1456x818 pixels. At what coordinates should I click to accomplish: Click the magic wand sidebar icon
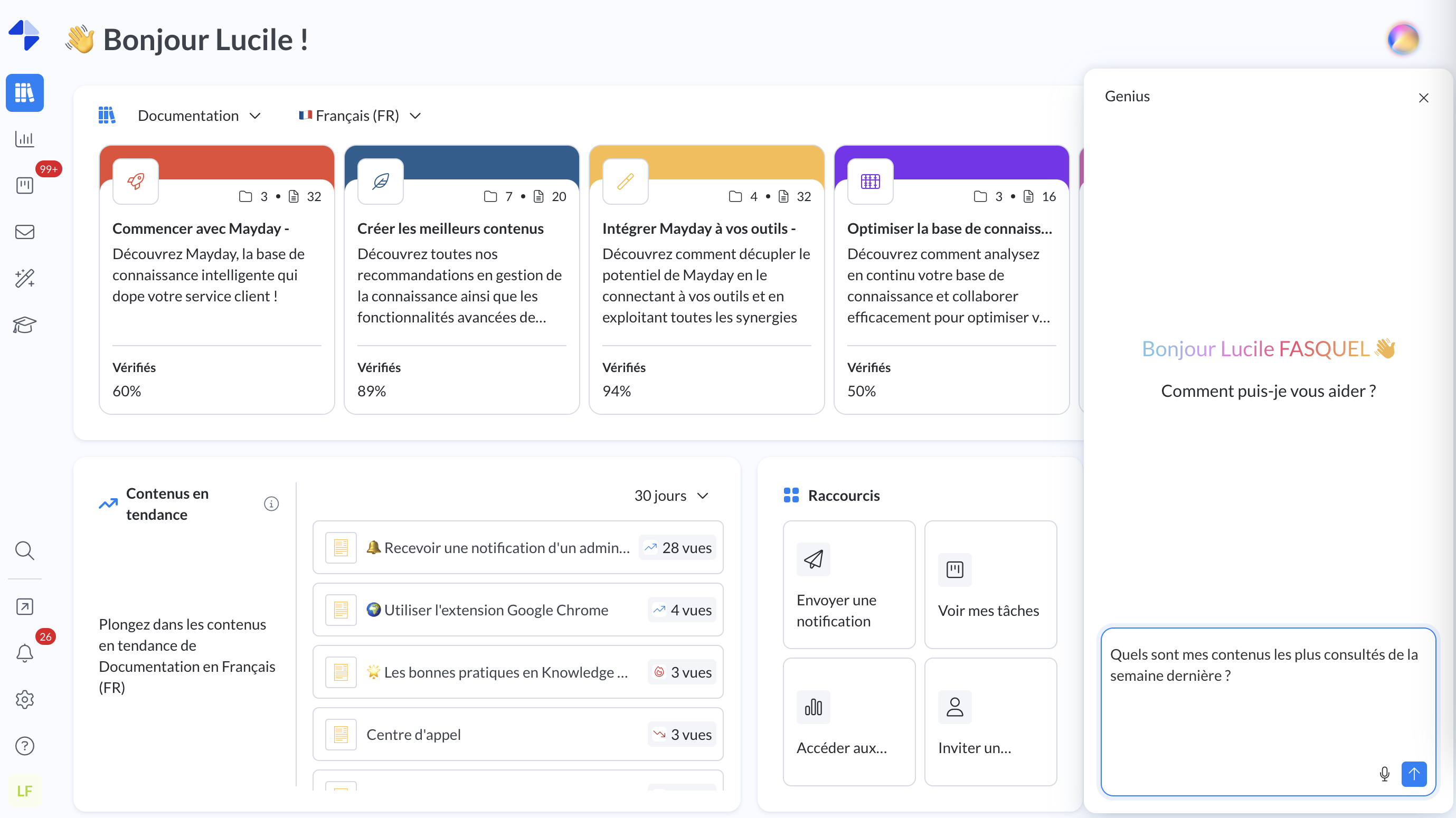(24, 278)
